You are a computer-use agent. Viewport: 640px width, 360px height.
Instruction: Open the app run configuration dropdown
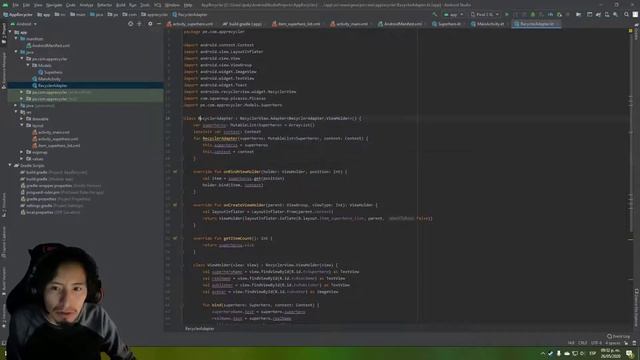453,14
